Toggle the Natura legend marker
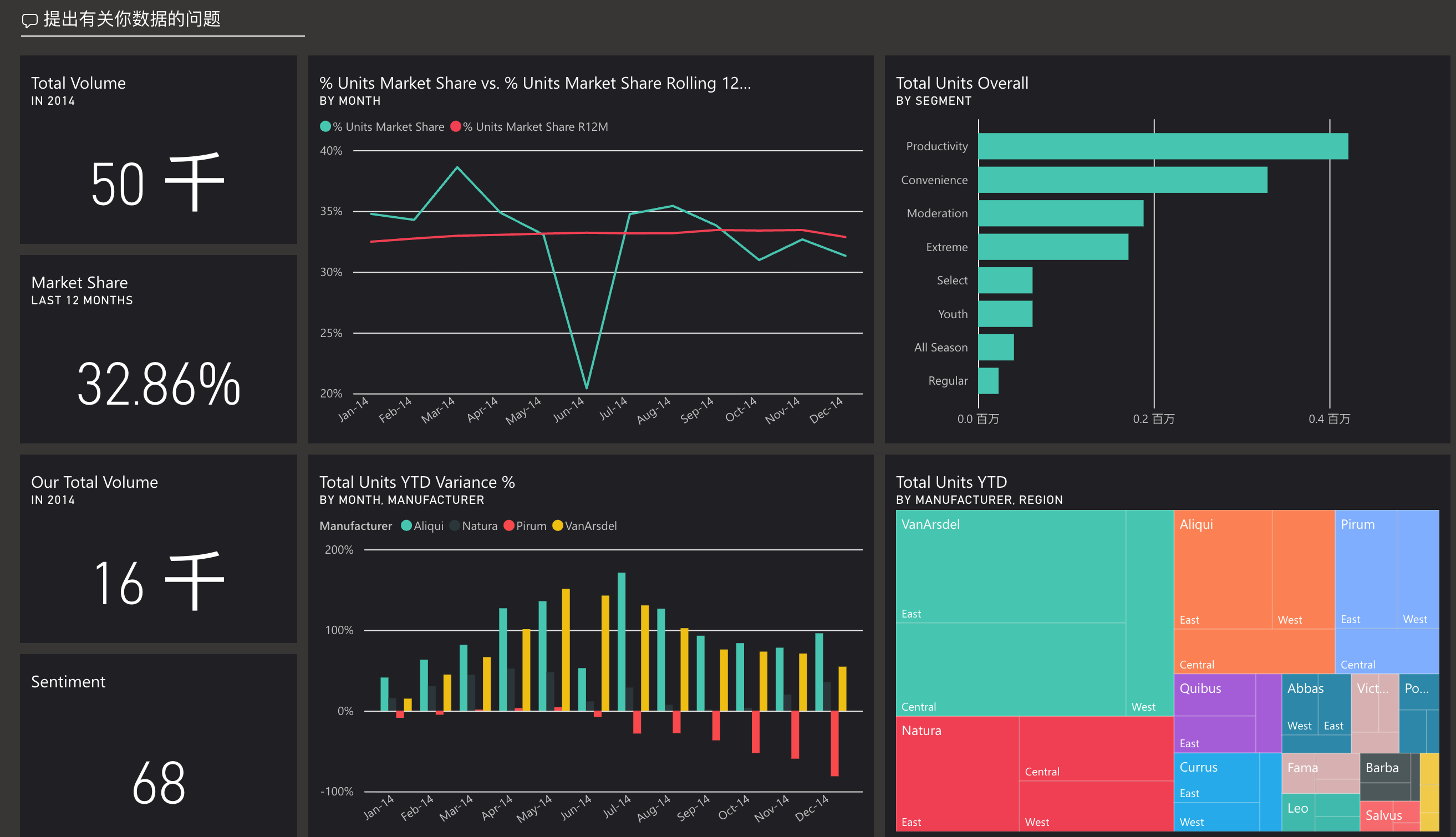Screen dimensions: 1456x837 point(455,525)
